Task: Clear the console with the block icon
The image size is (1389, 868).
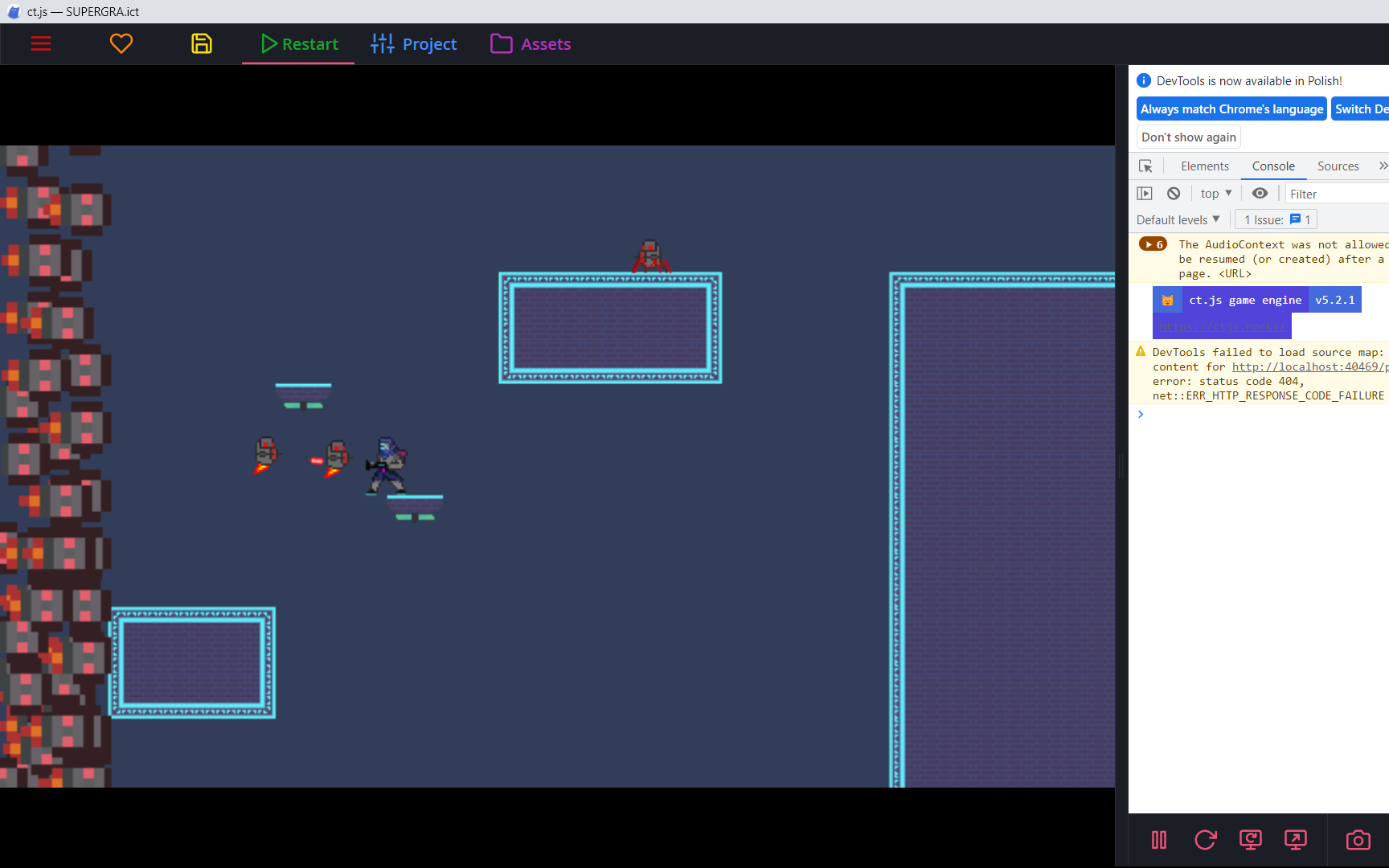Action: (1174, 194)
